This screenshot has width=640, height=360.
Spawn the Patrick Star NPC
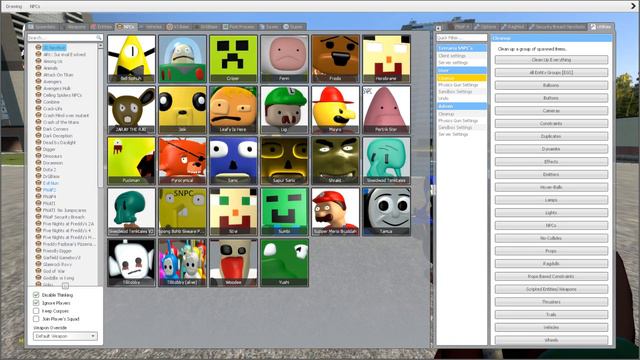[x=387, y=110]
